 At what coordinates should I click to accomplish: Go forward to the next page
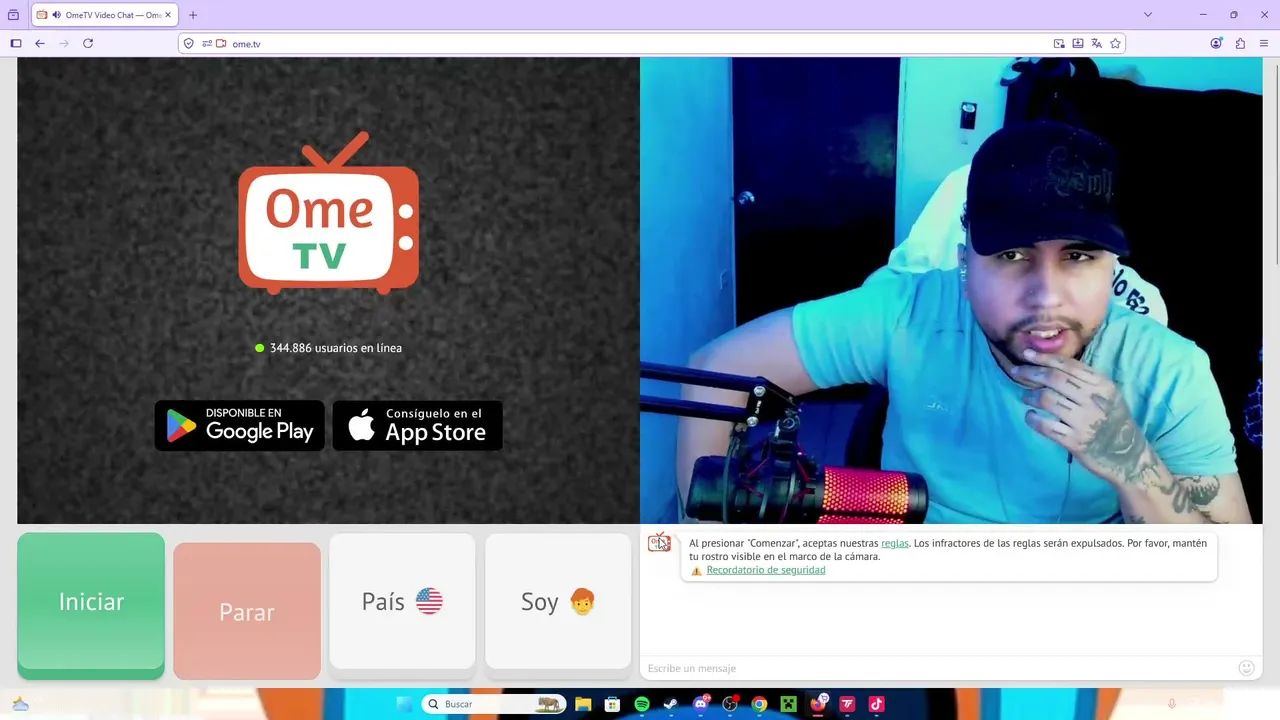click(x=64, y=43)
